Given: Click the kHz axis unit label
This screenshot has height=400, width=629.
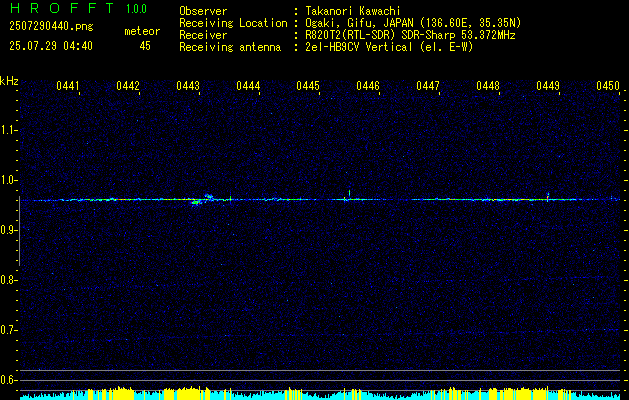Looking at the screenshot, I should click(x=10, y=81).
